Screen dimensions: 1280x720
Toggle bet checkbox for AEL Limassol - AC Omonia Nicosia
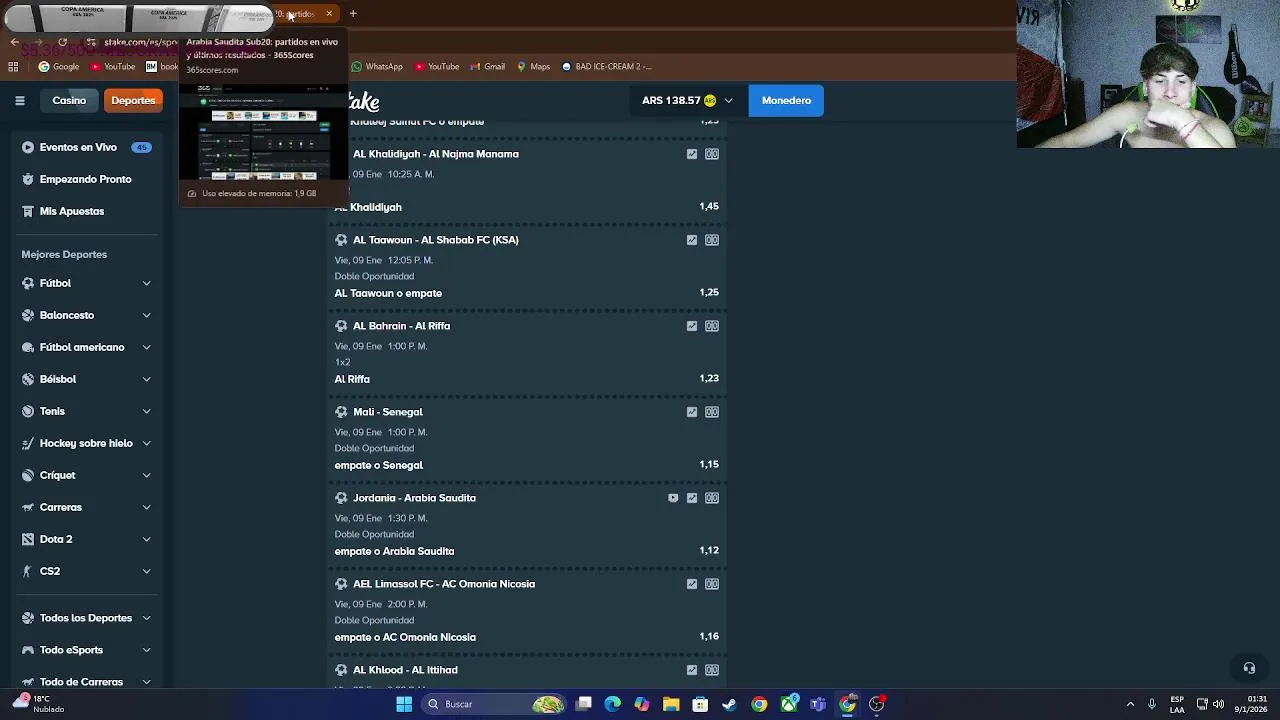(x=692, y=584)
